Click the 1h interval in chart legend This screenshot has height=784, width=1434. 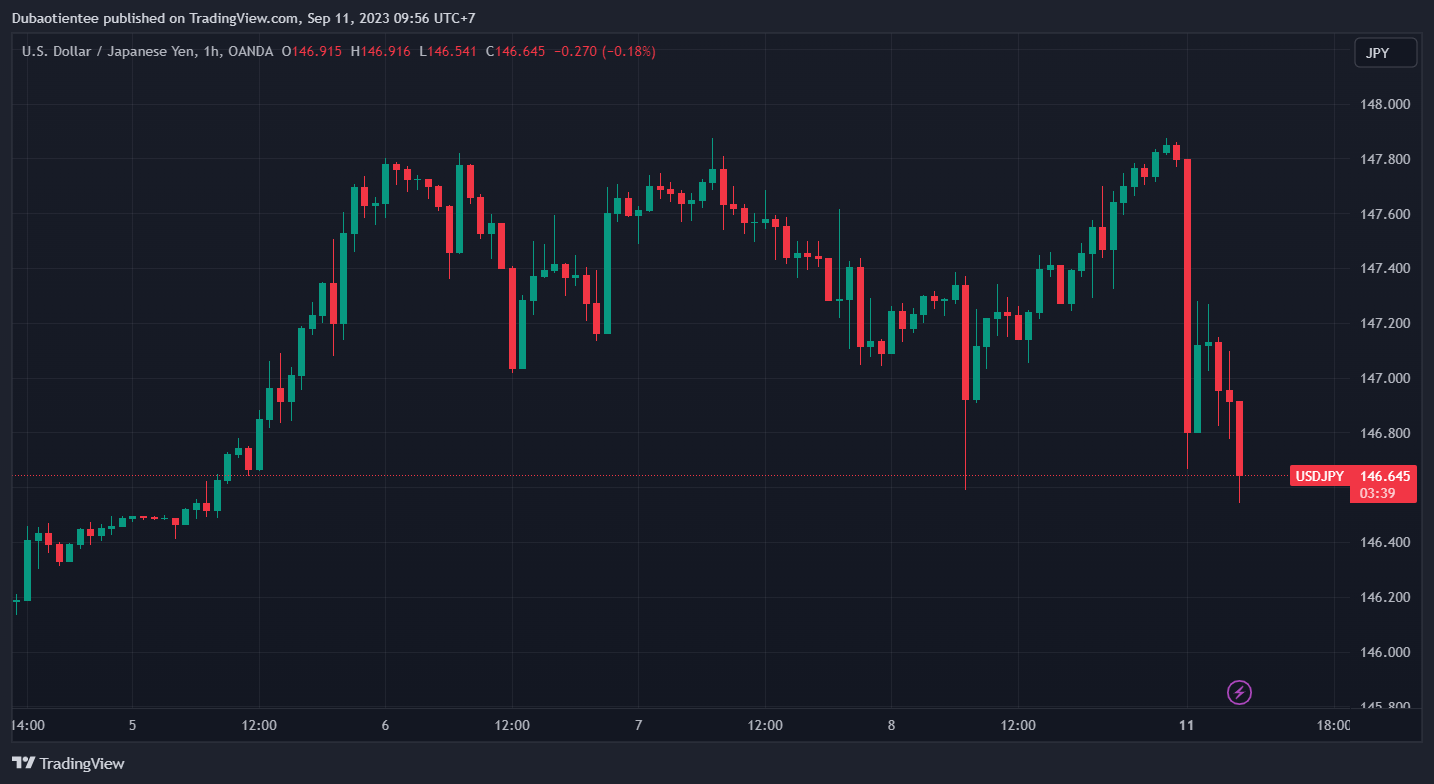point(238,51)
